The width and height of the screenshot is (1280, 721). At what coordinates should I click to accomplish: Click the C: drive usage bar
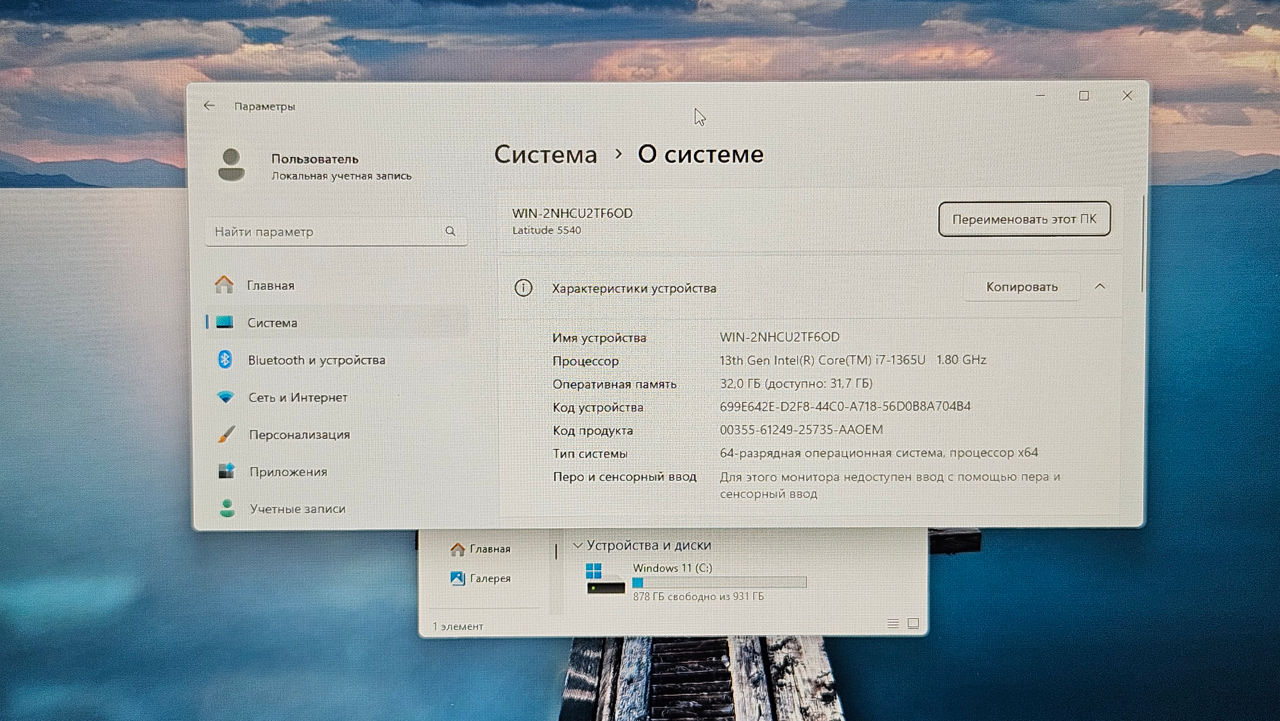(x=719, y=582)
